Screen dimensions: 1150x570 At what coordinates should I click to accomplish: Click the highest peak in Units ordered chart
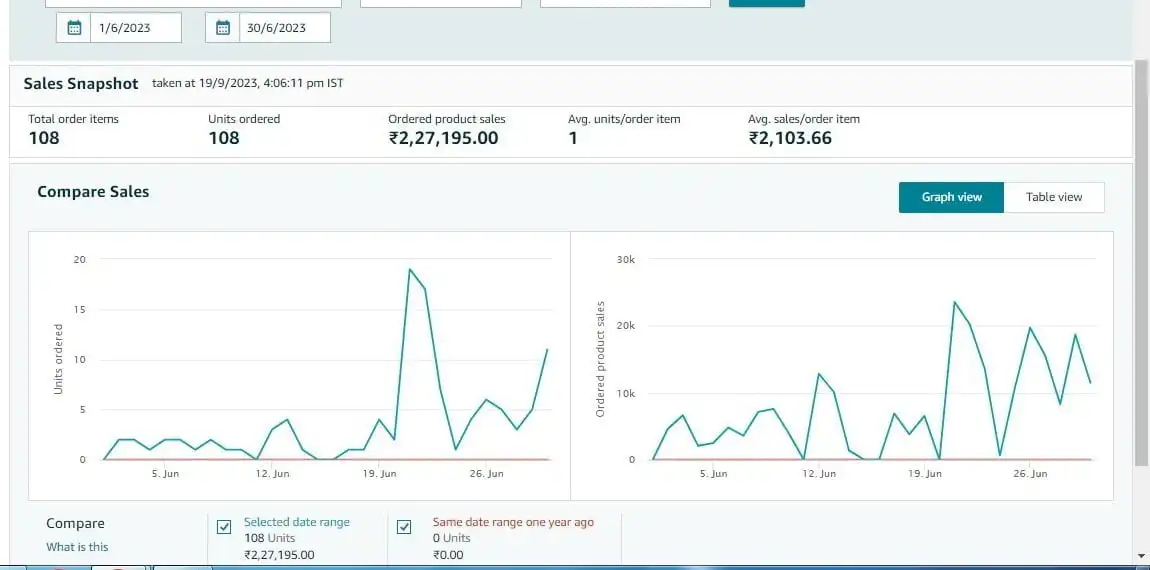[x=410, y=269]
